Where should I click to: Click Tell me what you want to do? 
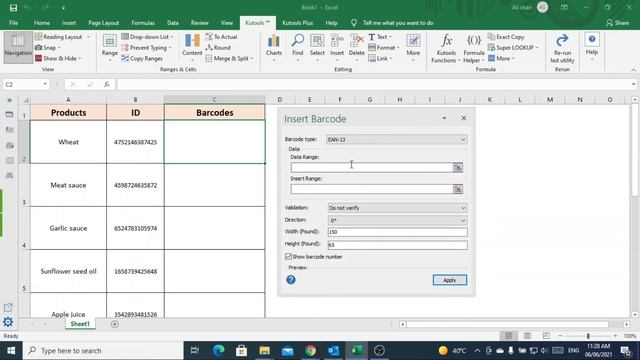click(398, 23)
